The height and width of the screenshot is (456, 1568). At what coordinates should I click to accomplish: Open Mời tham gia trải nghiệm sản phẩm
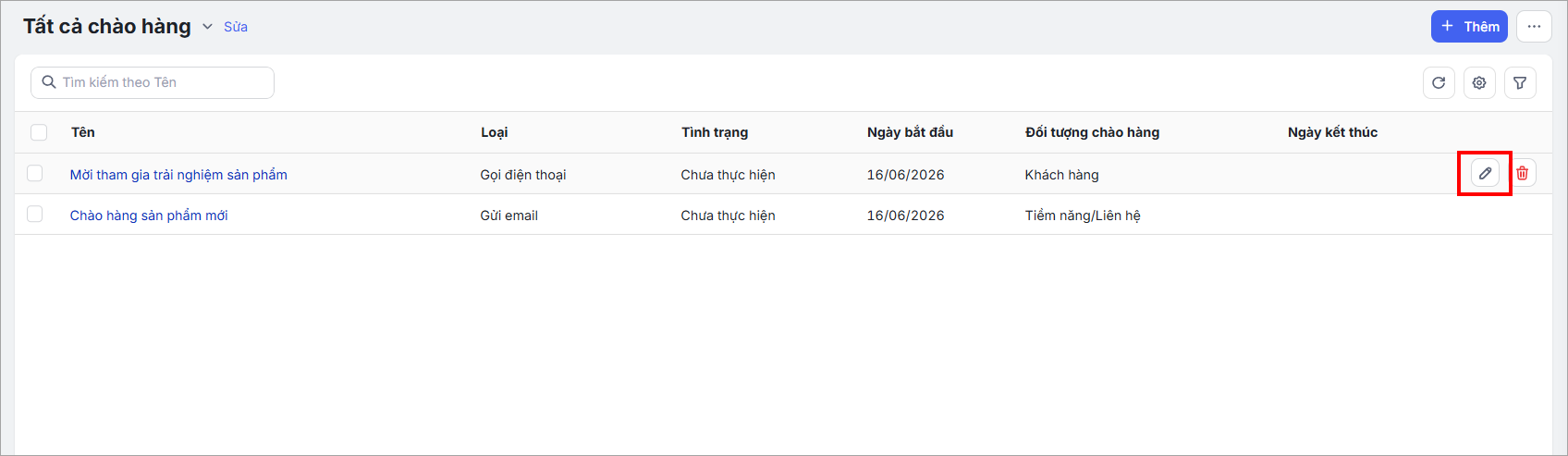click(x=178, y=175)
